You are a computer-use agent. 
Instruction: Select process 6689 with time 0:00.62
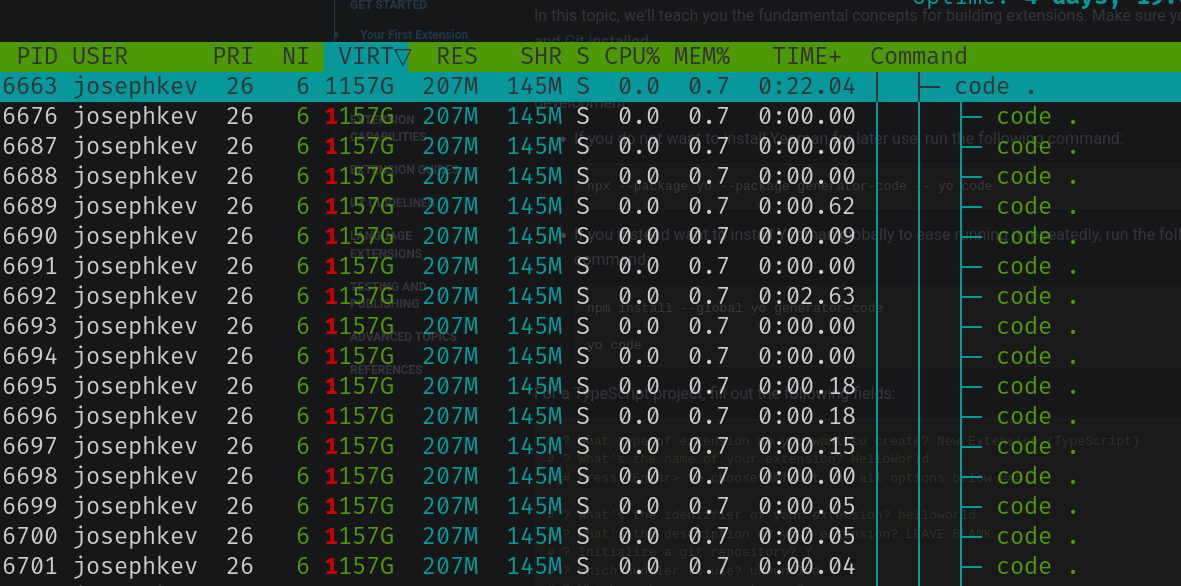click(x=30, y=206)
